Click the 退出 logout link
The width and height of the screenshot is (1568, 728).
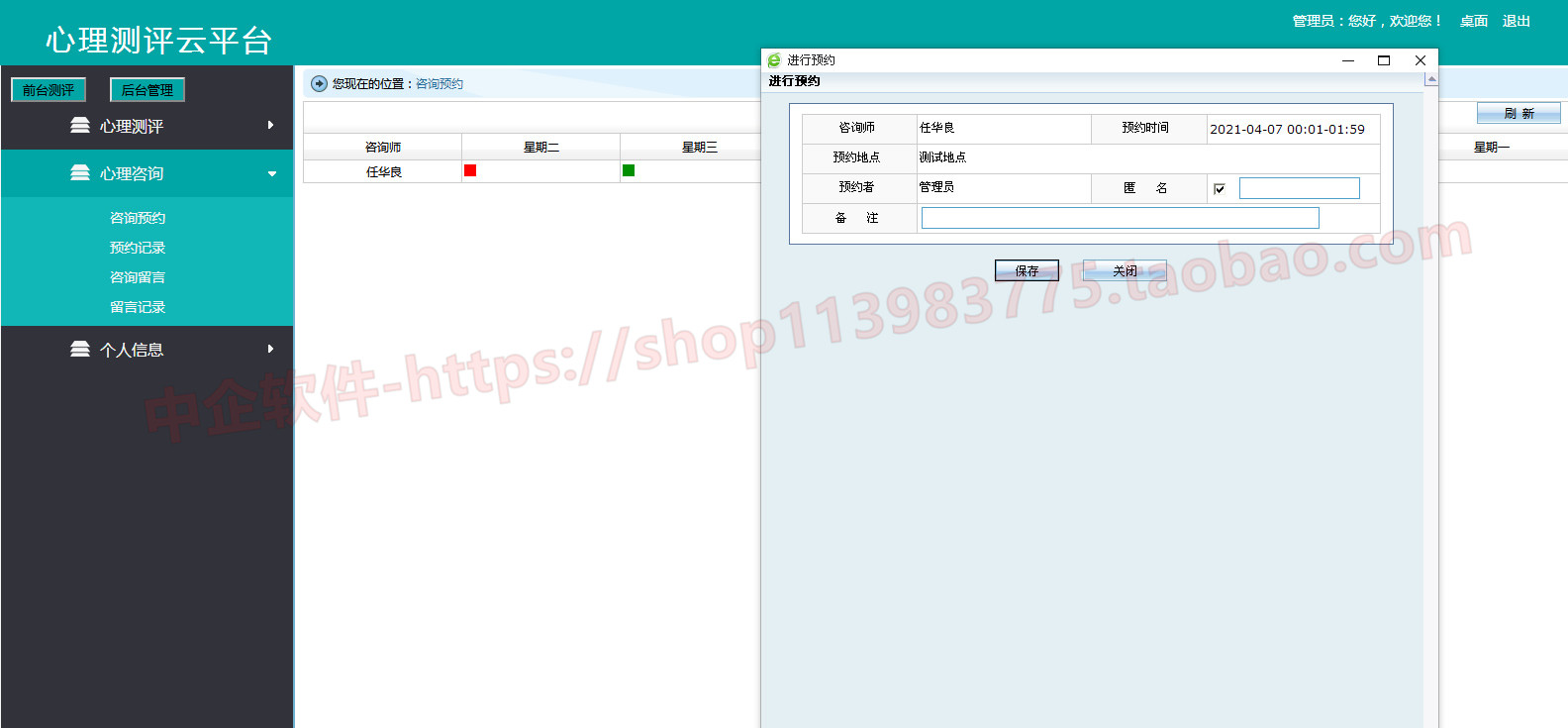(1517, 21)
